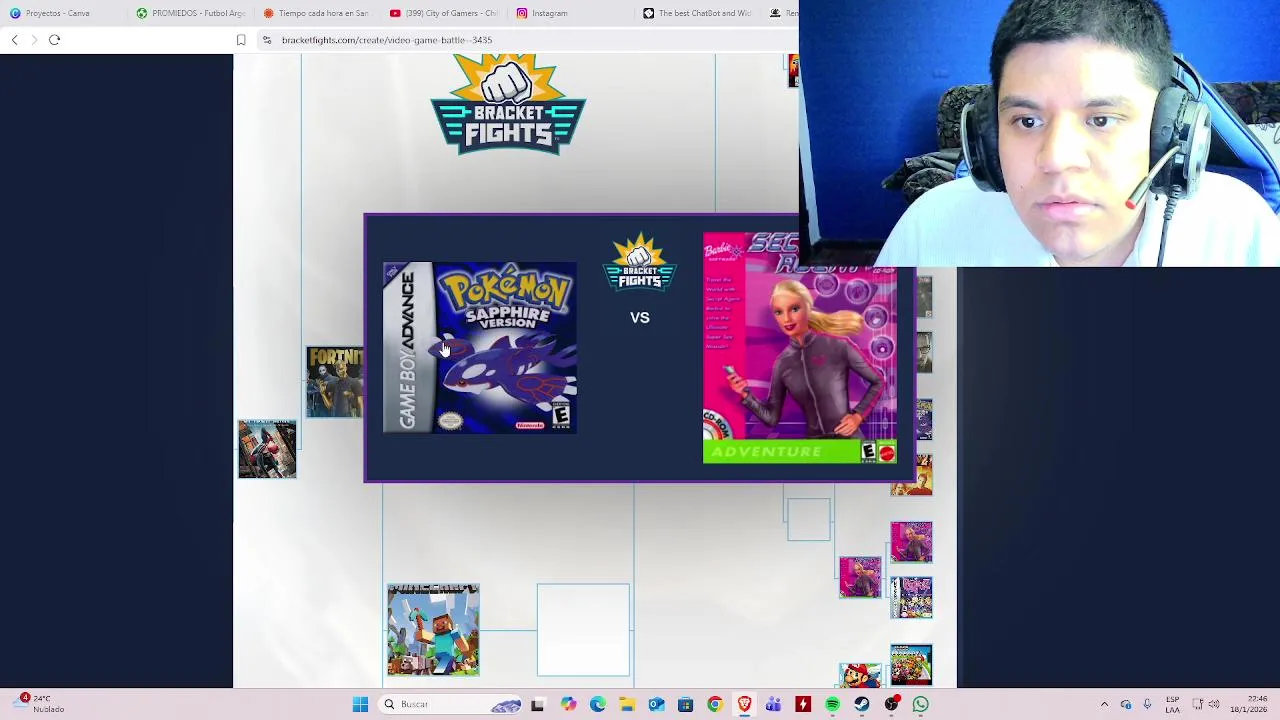This screenshot has width=1280, height=720.
Task: Open the red lightning app on taskbar
Action: click(802, 704)
